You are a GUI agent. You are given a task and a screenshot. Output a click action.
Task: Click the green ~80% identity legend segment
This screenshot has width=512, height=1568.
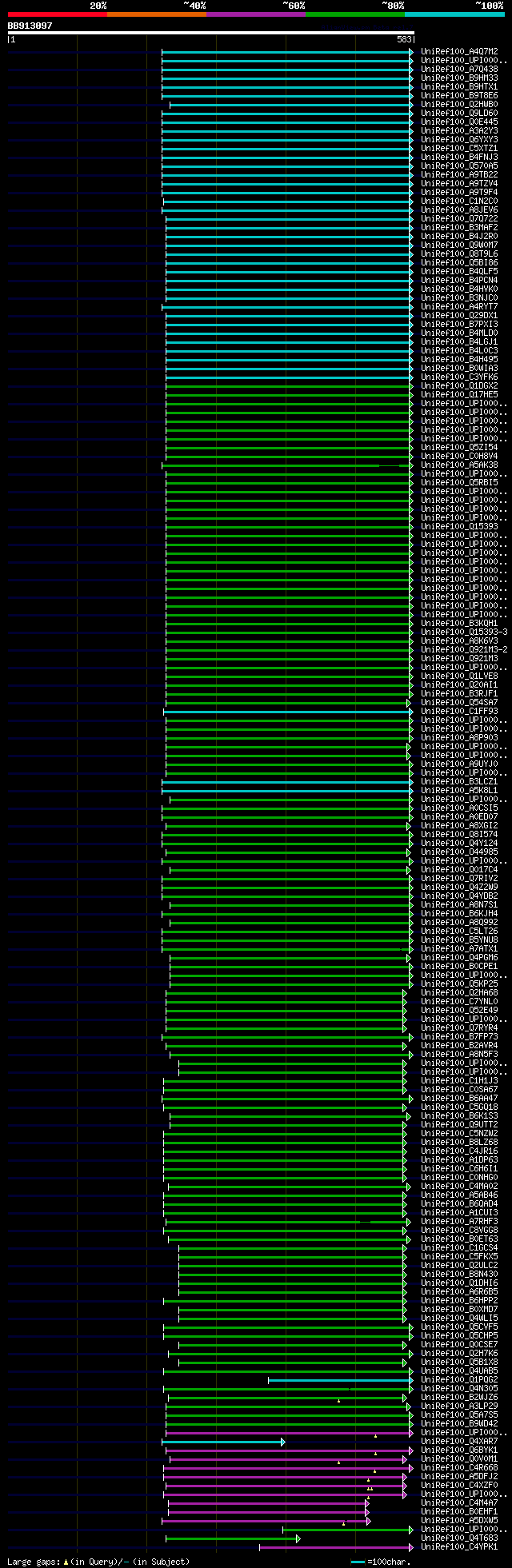tap(355, 14)
